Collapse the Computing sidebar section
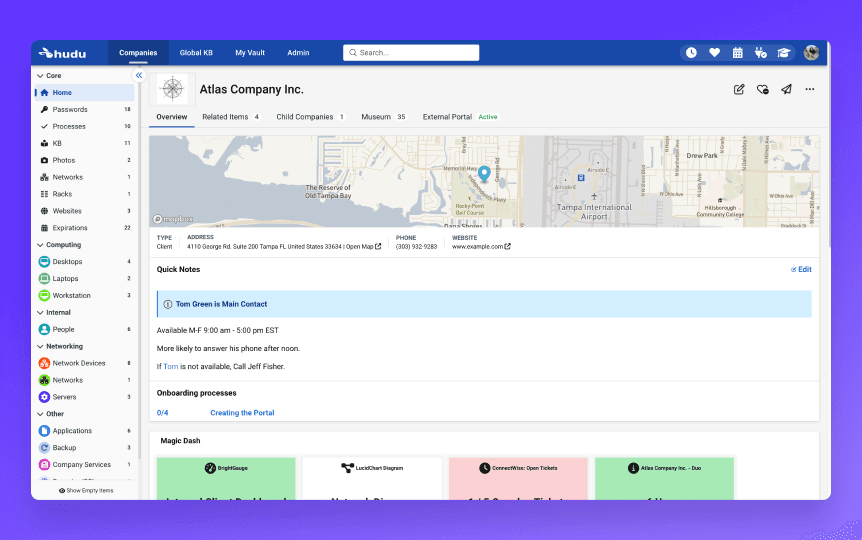The height and width of the screenshot is (540, 862). pyautogui.click(x=40, y=245)
